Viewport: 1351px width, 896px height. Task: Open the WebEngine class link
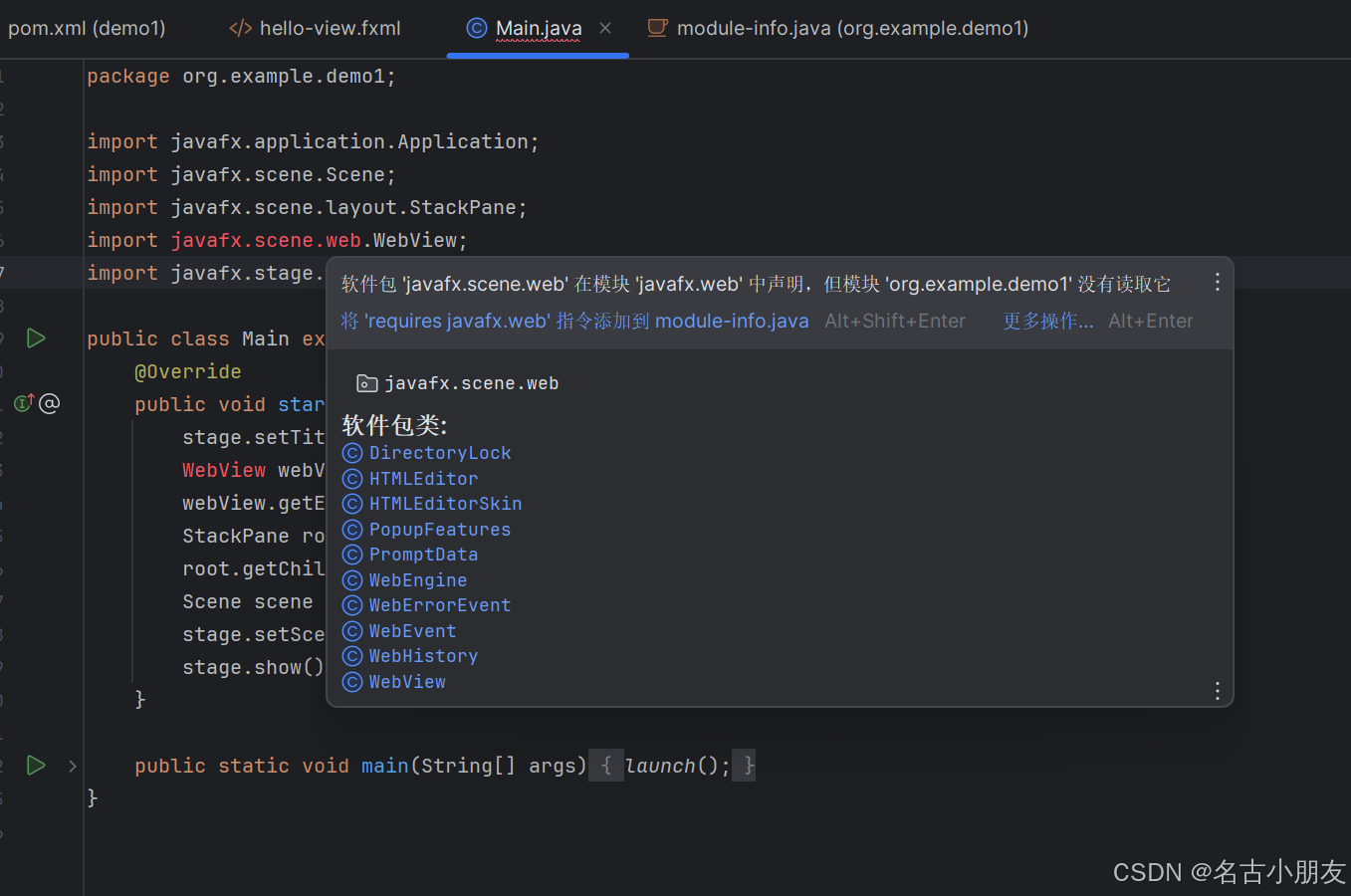pos(418,580)
